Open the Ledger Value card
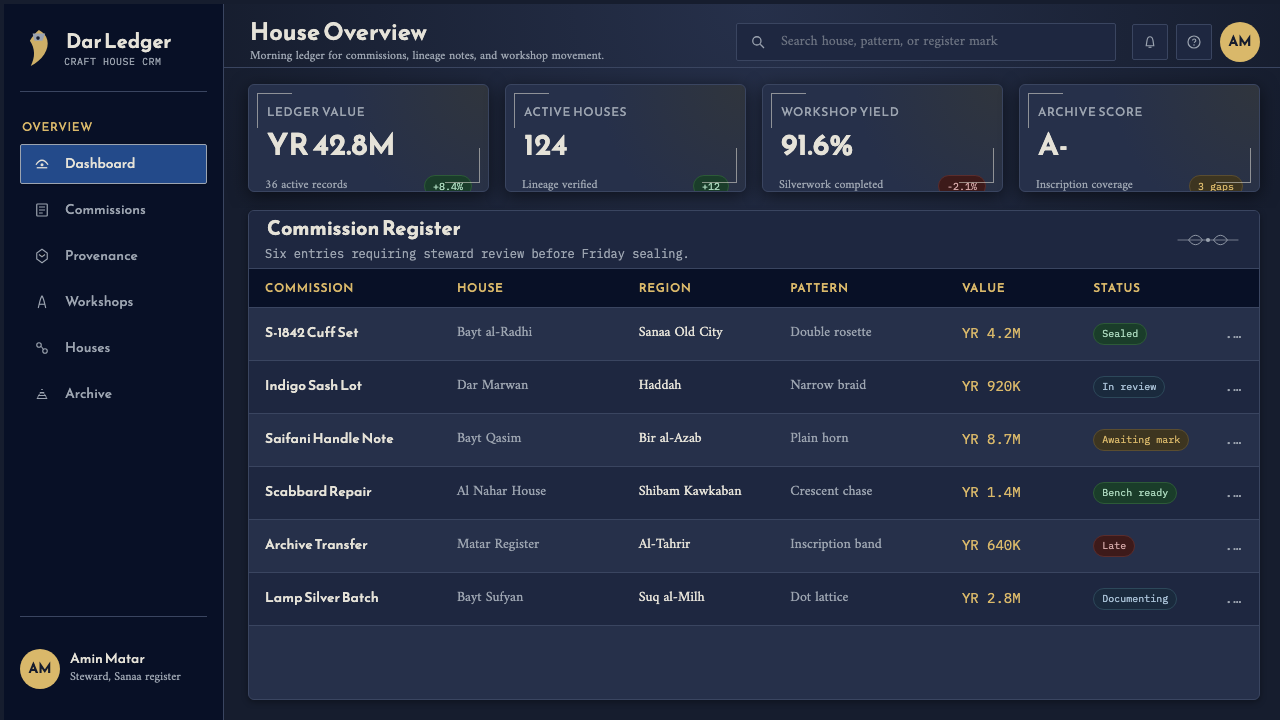 pos(368,138)
